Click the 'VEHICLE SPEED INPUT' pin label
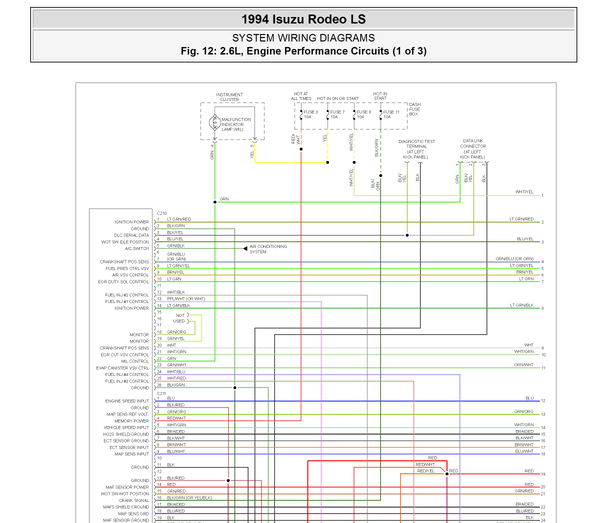The height and width of the screenshot is (523, 591). pos(126,428)
